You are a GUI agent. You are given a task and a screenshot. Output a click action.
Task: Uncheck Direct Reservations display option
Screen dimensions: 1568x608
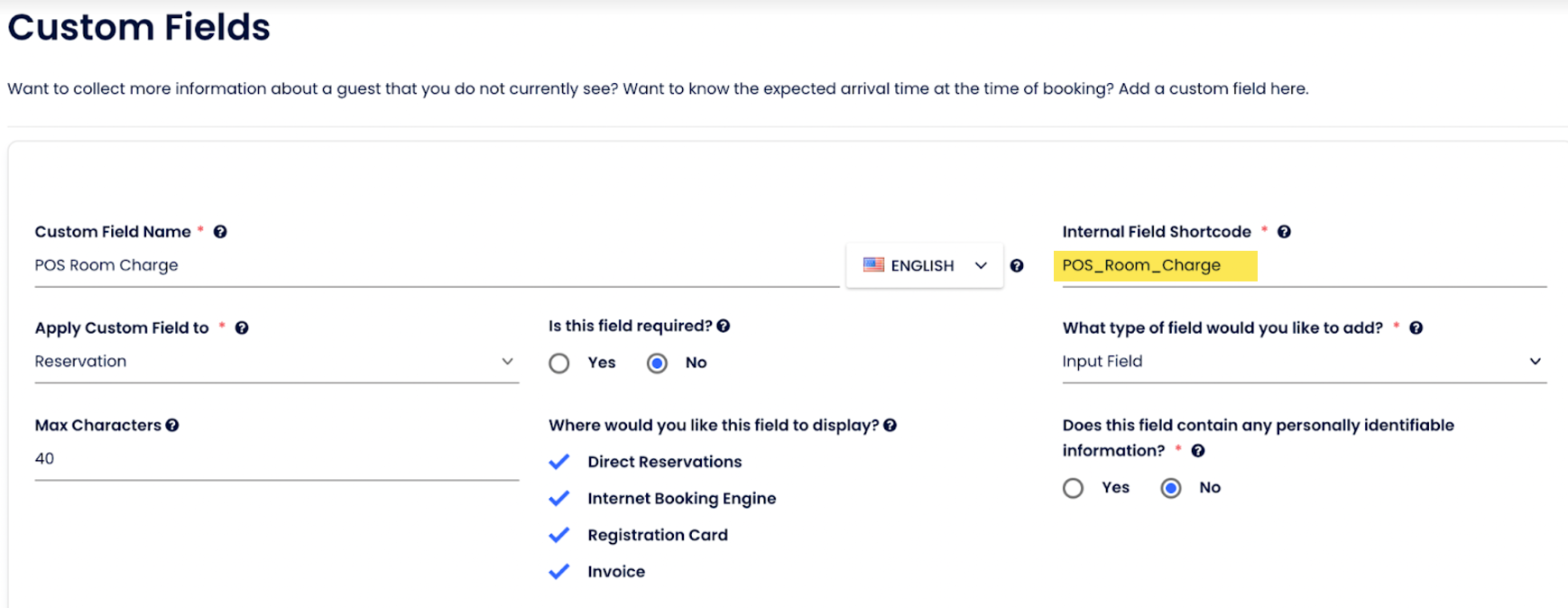tap(559, 462)
